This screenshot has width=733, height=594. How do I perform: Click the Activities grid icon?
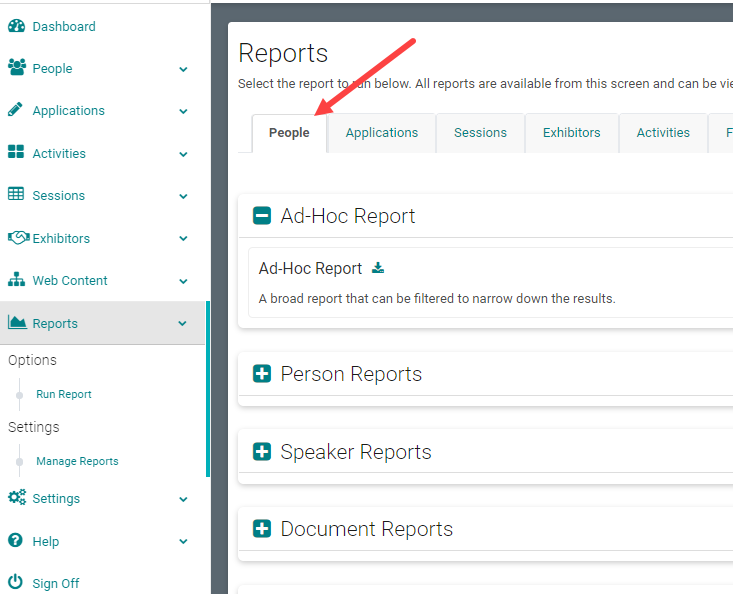click(x=16, y=153)
